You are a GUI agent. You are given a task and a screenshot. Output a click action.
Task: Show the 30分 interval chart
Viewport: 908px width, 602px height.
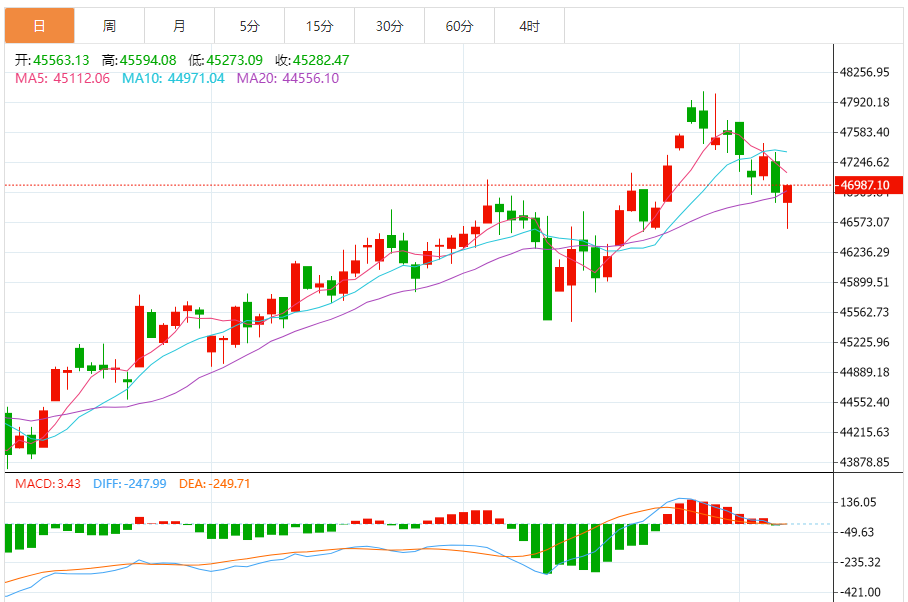(x=389, y=25)
